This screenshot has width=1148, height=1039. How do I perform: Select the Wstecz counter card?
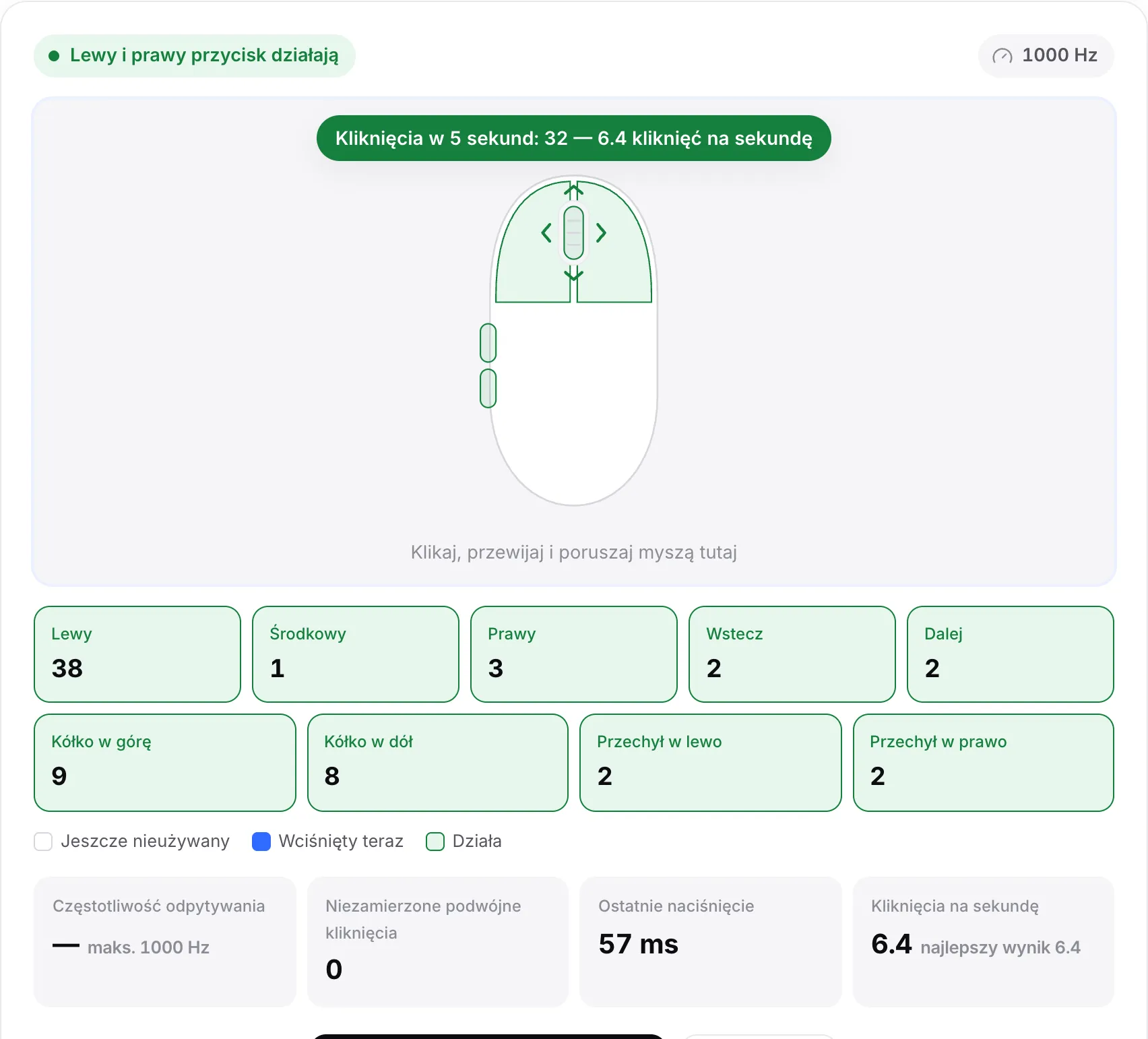click(x=792, y=654)
